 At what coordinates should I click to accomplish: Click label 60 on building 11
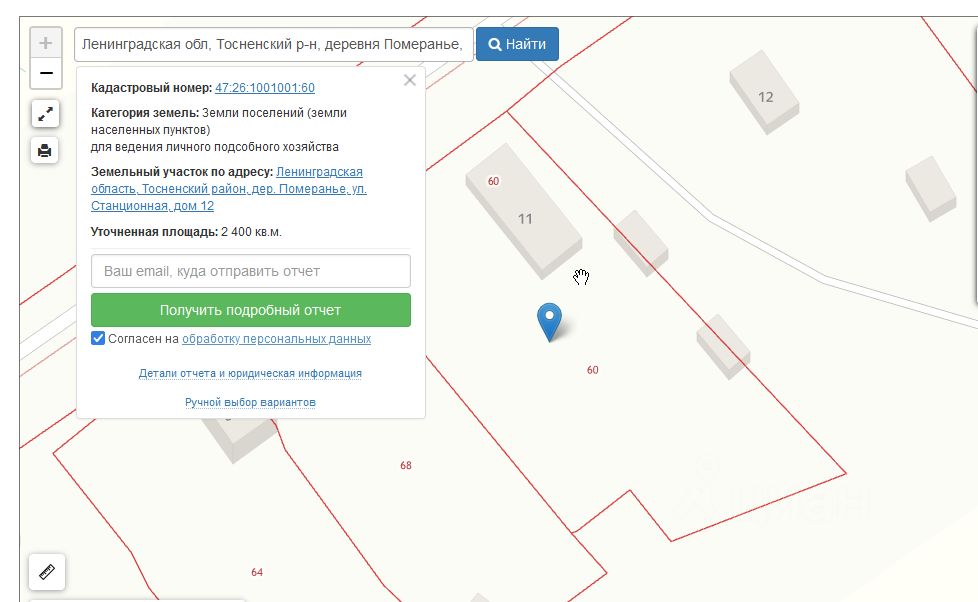pos(493,181)
